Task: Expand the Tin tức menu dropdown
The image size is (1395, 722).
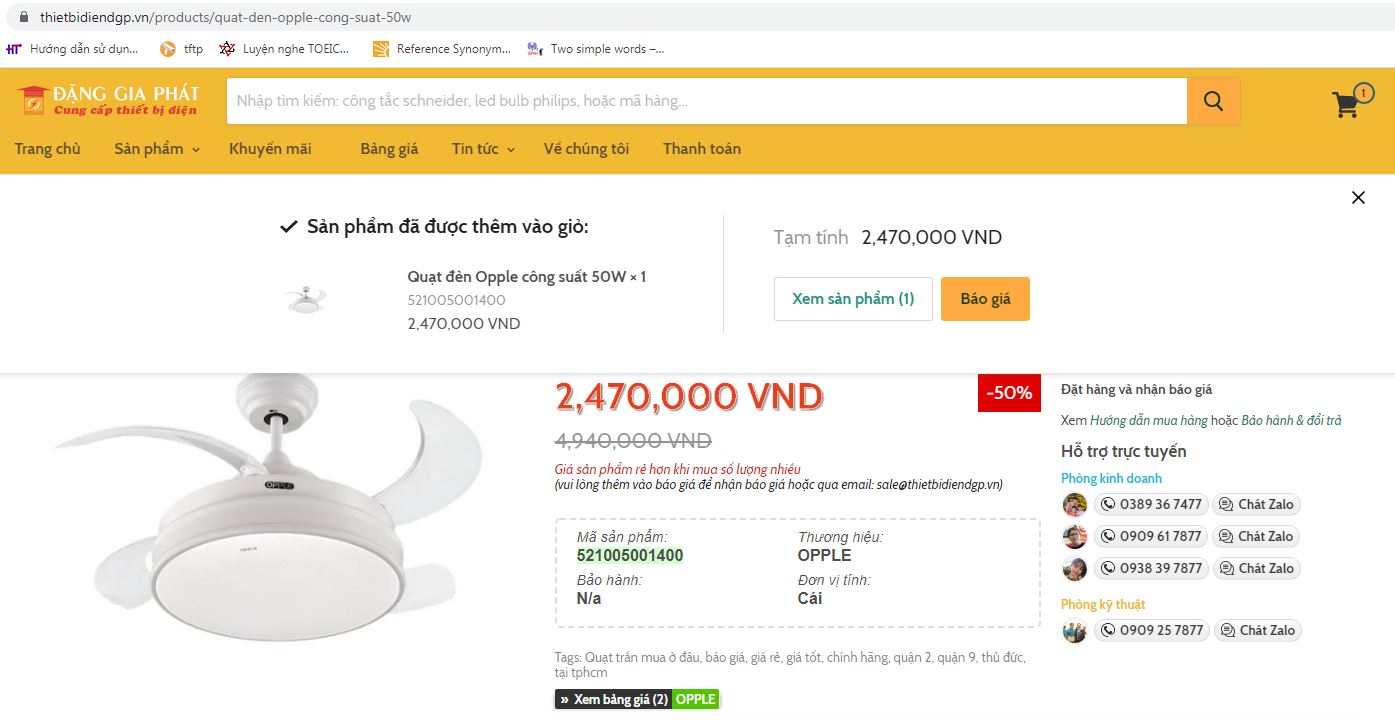Action: 483,149
